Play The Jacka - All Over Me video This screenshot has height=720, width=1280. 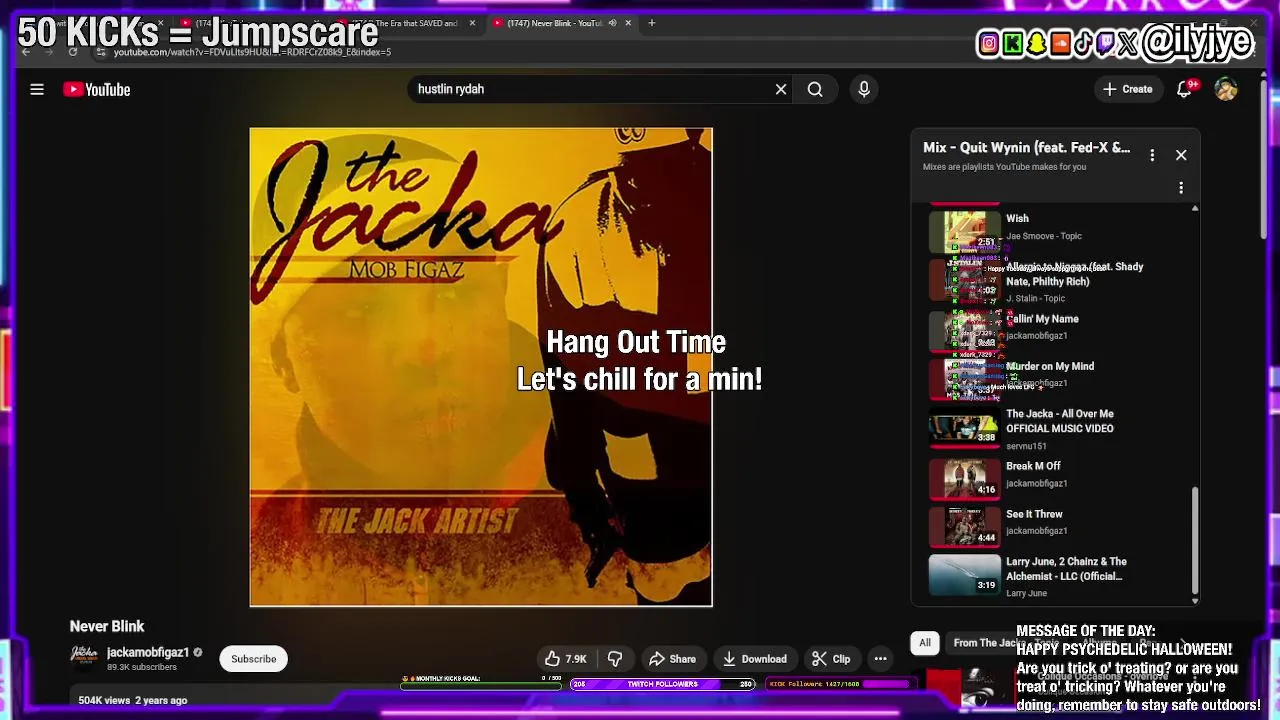coord(1055,428)
